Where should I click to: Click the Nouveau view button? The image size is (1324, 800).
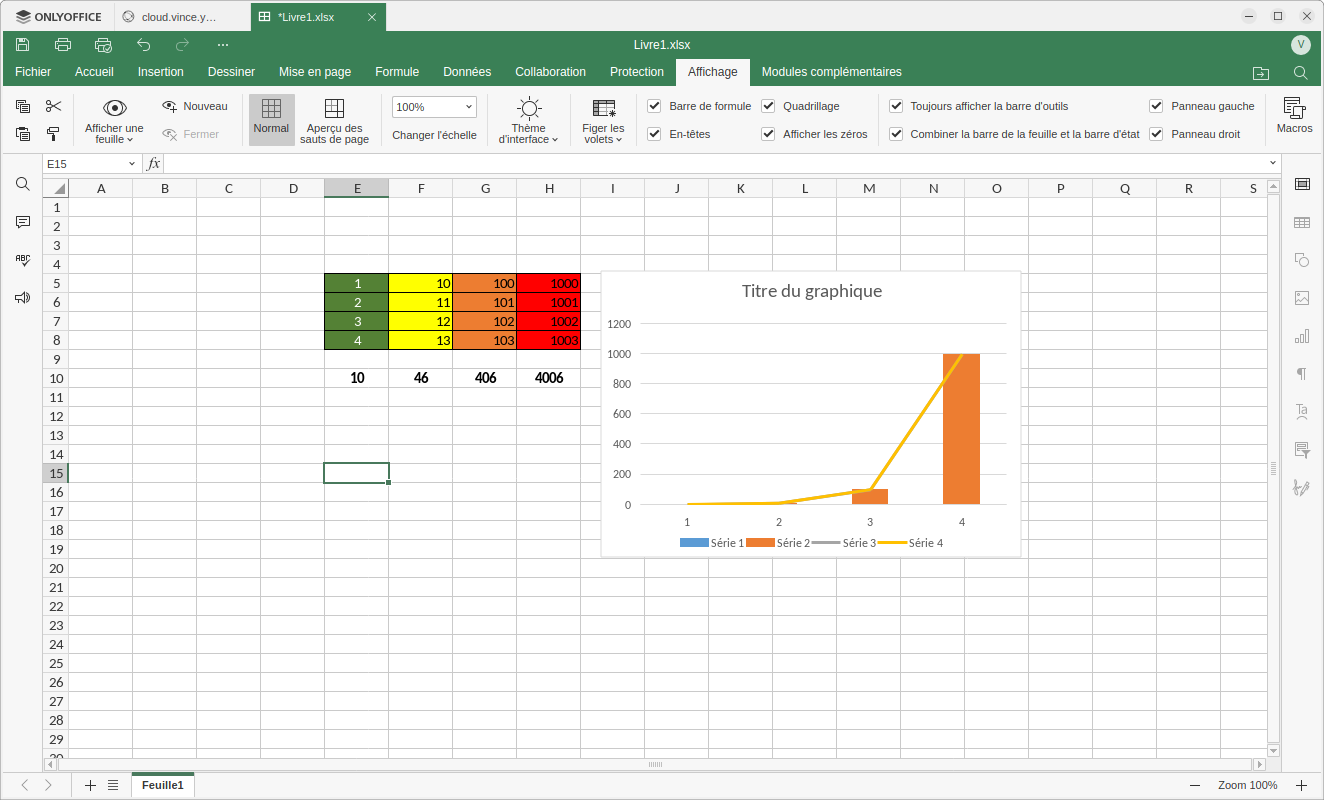pos(195,106)
